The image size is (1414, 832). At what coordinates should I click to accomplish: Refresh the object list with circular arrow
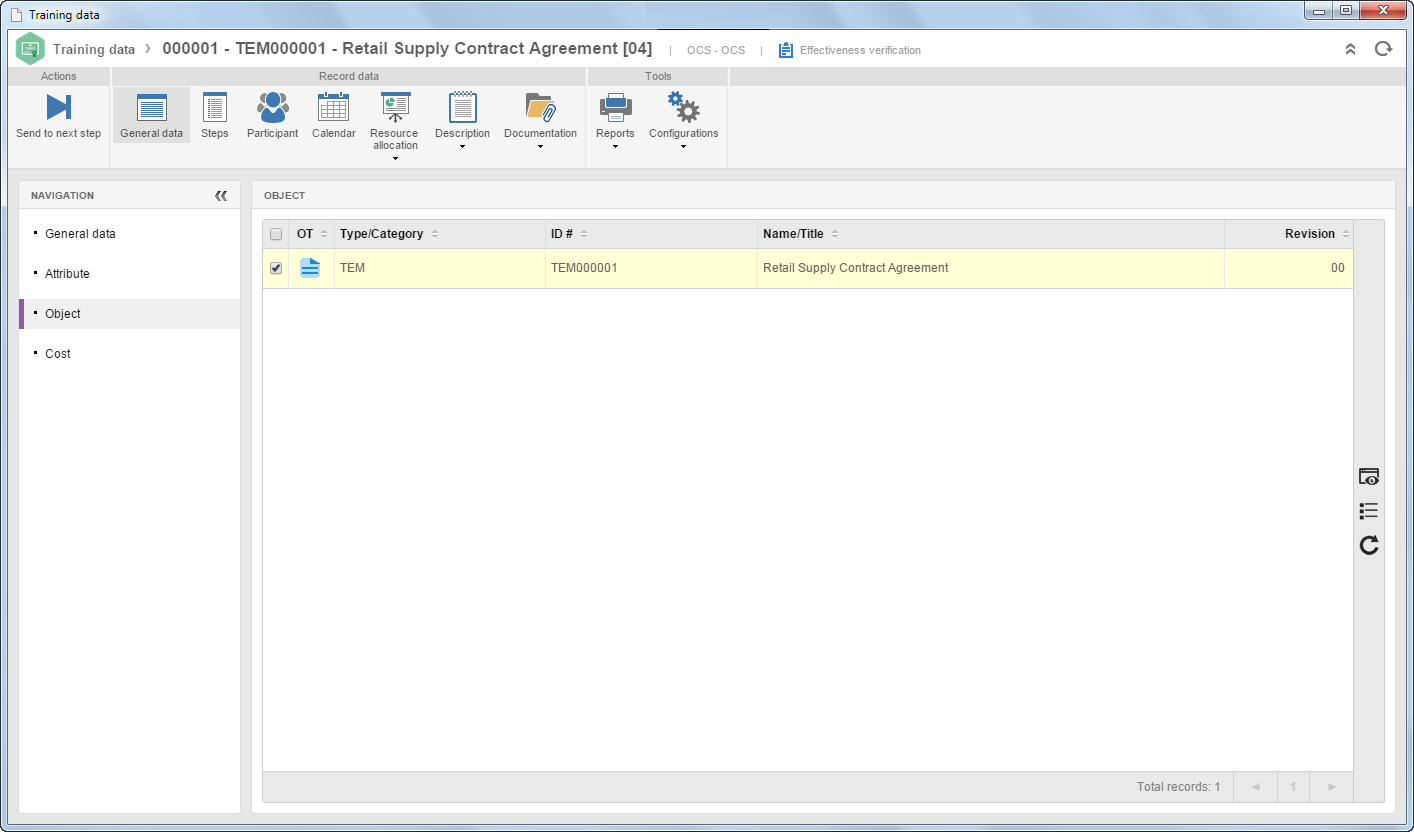(1369, 545)
